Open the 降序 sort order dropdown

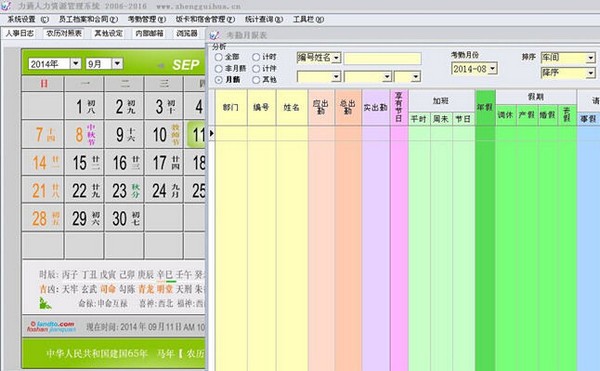590,73
